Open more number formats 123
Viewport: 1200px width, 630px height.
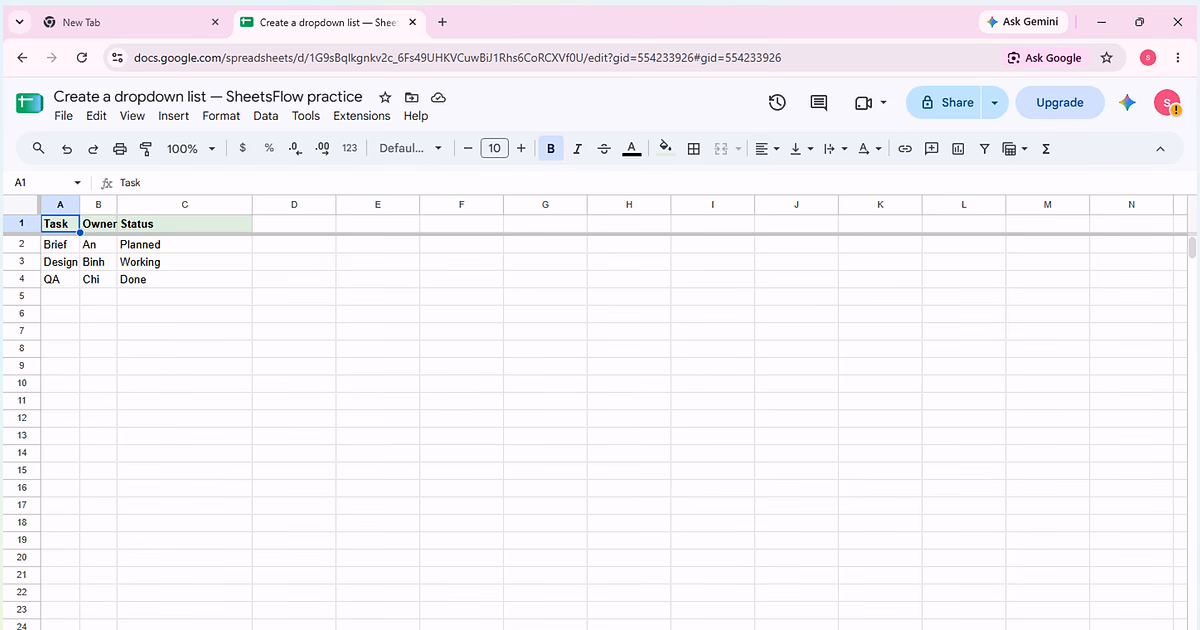pos(349,148)
